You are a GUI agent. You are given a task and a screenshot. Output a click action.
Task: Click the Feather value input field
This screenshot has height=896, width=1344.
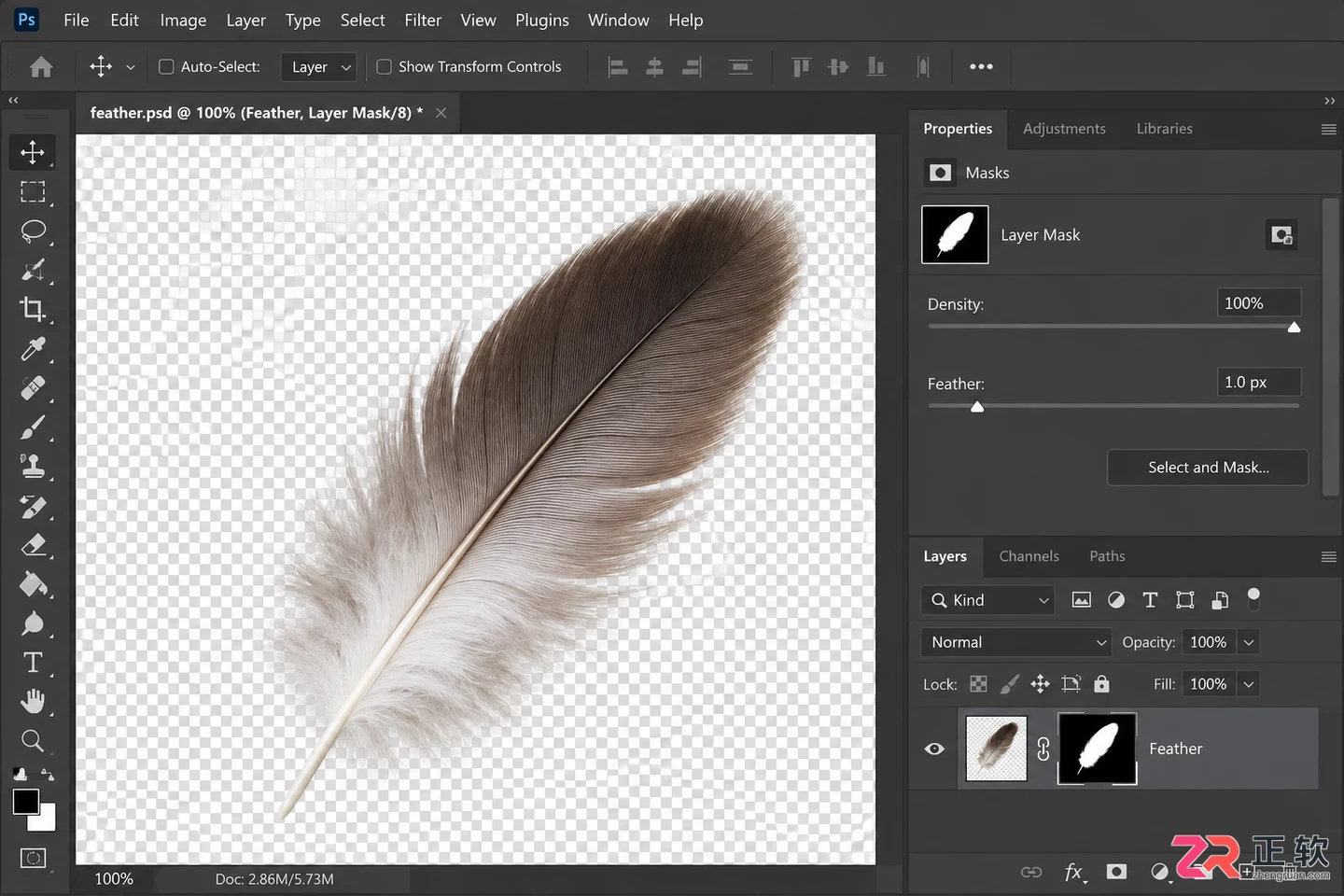(1259, 383)
